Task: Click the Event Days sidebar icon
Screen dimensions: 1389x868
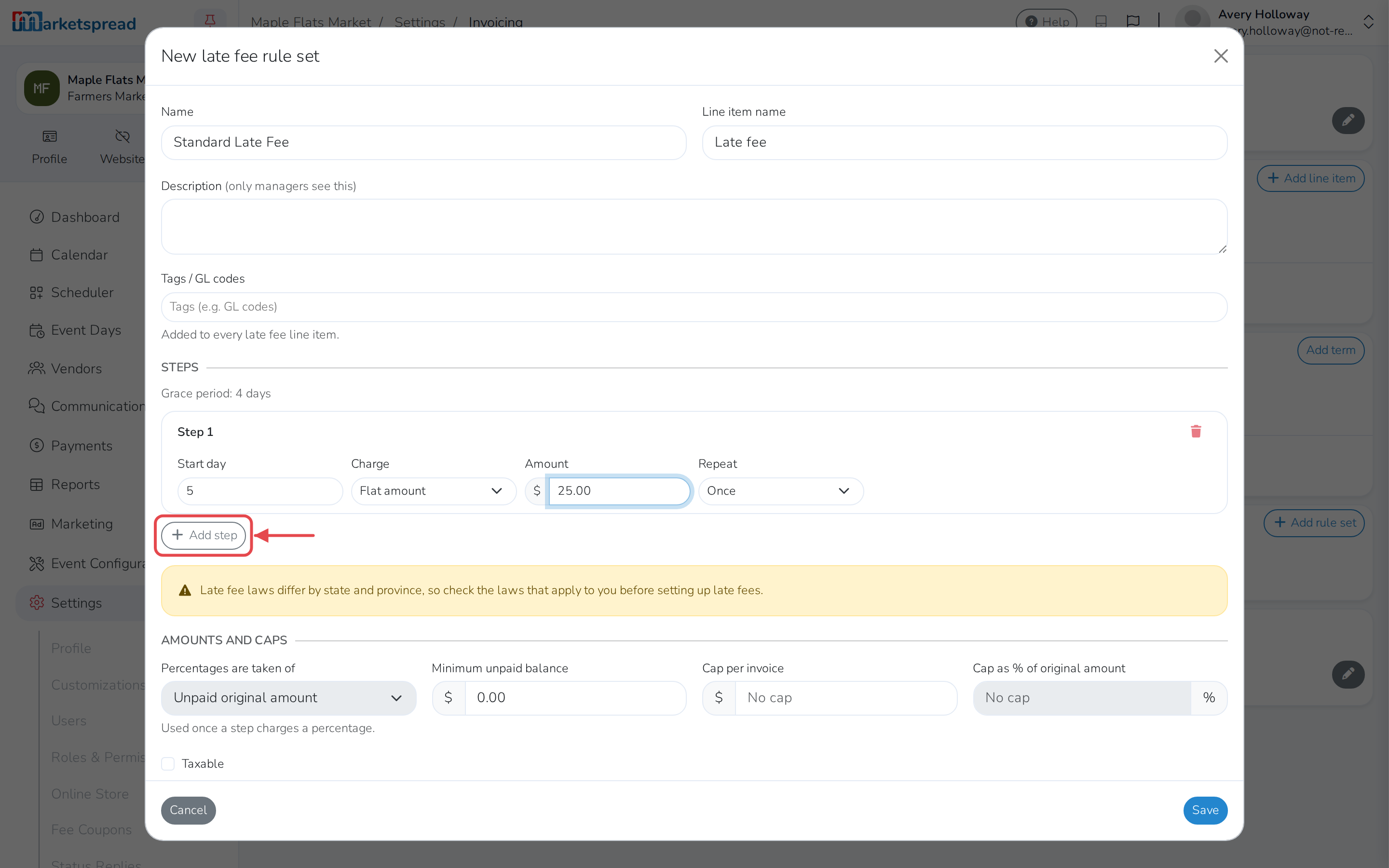Action: 37,331
